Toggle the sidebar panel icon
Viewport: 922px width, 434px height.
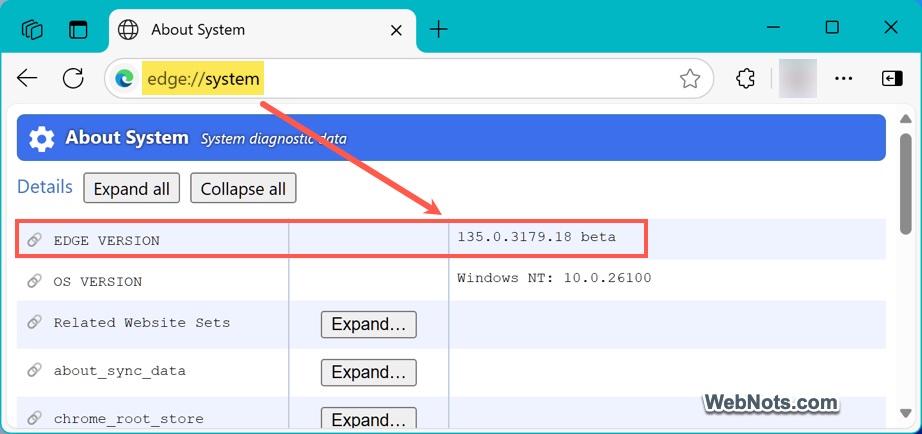(891, 78)
